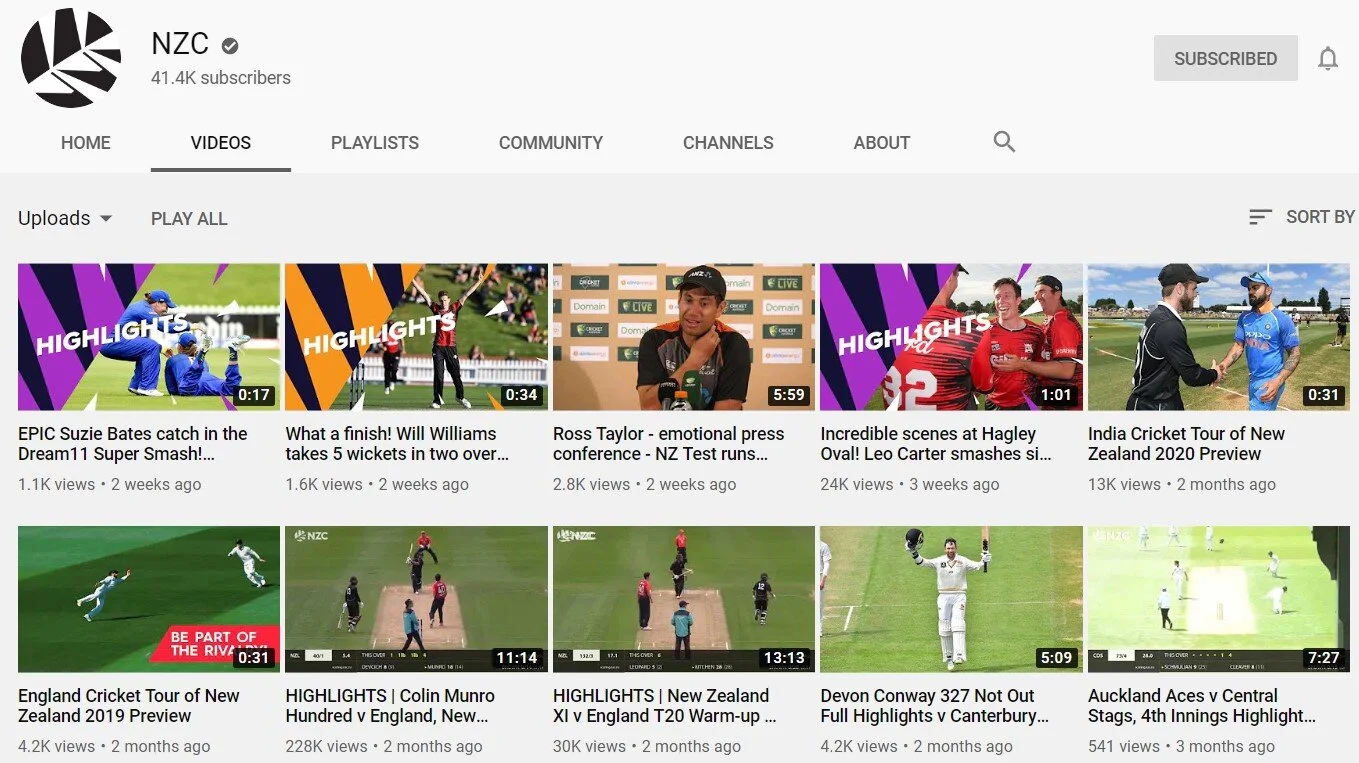Play the Colin Munro Hundred highlights thumbnail
Viewport: 1359px width, 763px height.
point(416,599)
